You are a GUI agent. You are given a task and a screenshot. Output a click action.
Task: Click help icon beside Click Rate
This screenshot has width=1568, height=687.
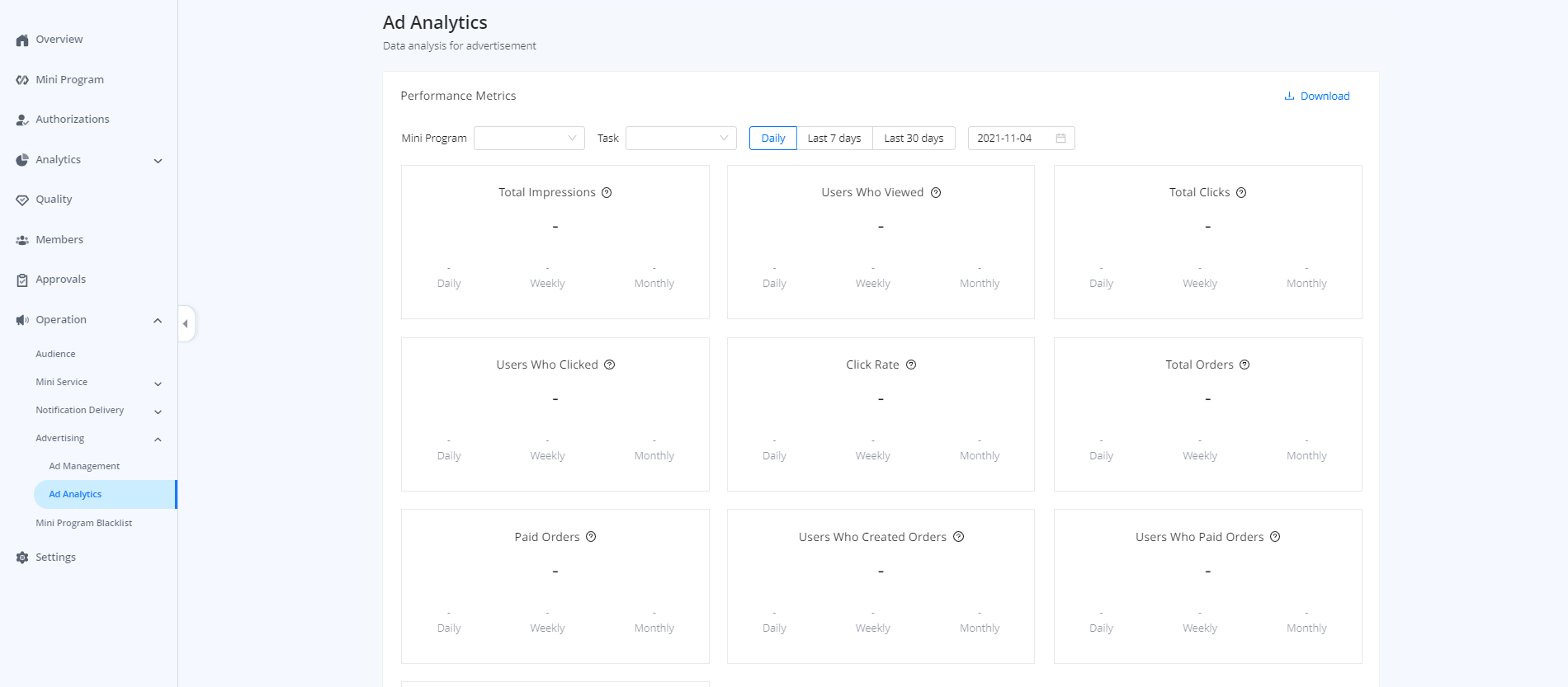tap(911, 365)
